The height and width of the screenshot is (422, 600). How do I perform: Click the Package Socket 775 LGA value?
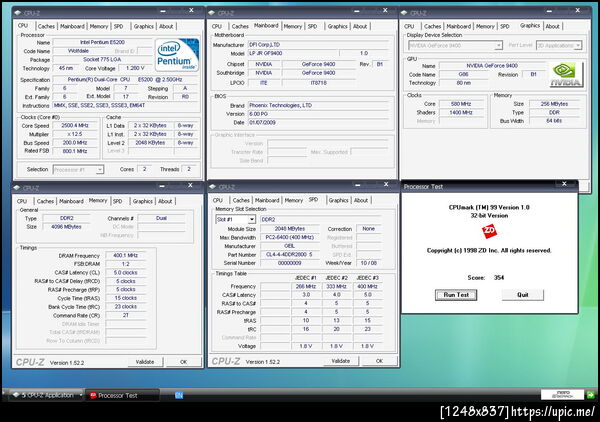(102, 60)
